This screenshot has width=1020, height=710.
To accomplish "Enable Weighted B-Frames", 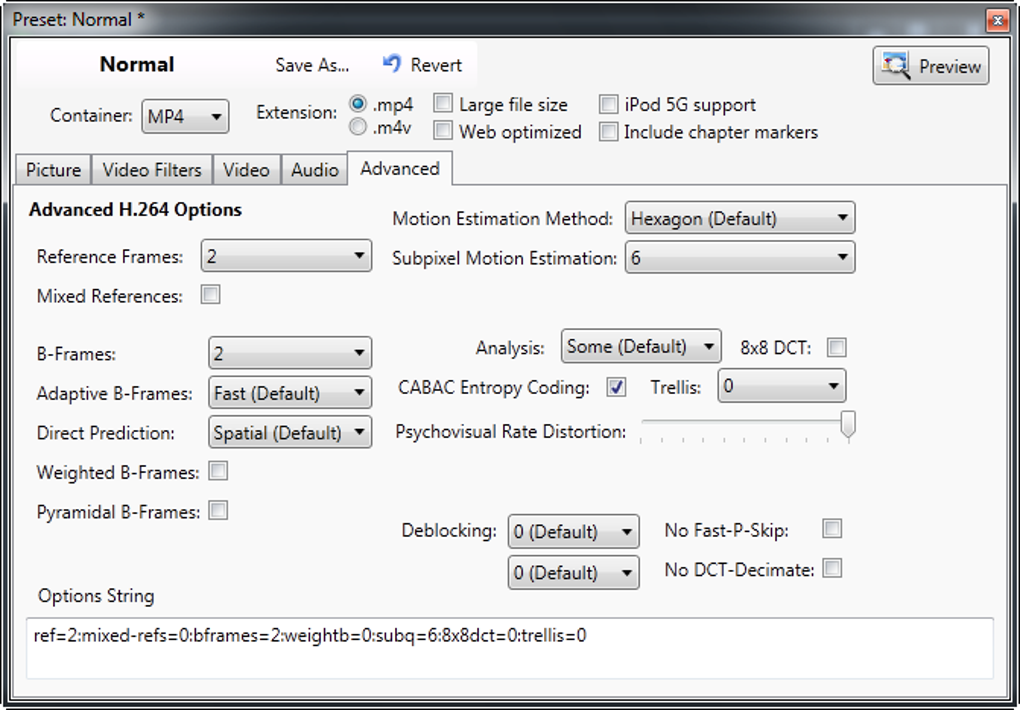I will click(218, 471).
